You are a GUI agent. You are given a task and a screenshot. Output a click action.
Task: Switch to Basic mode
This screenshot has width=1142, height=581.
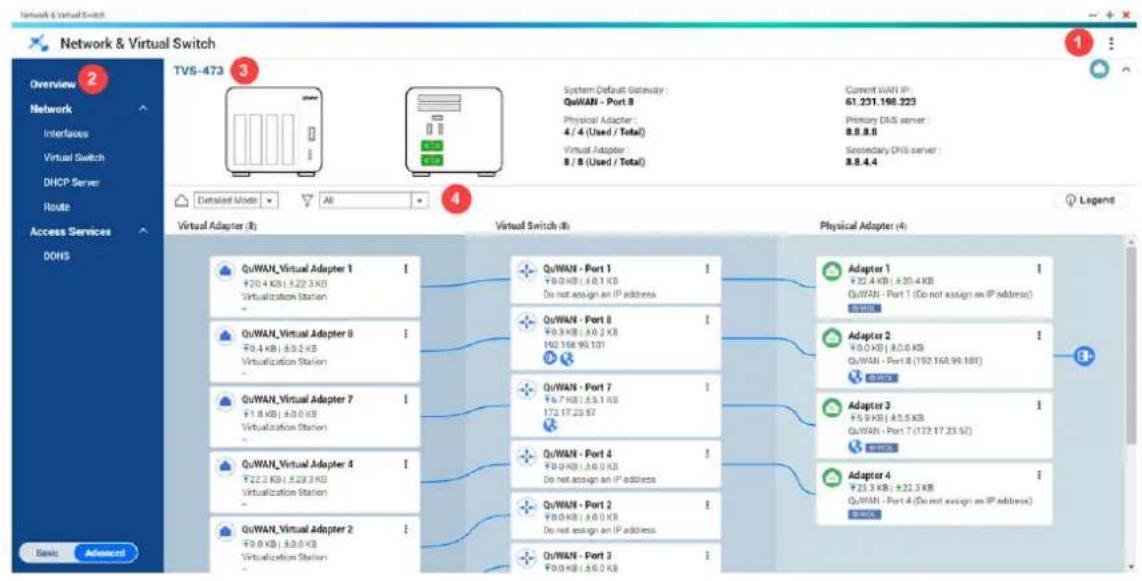tap(47, 553)
